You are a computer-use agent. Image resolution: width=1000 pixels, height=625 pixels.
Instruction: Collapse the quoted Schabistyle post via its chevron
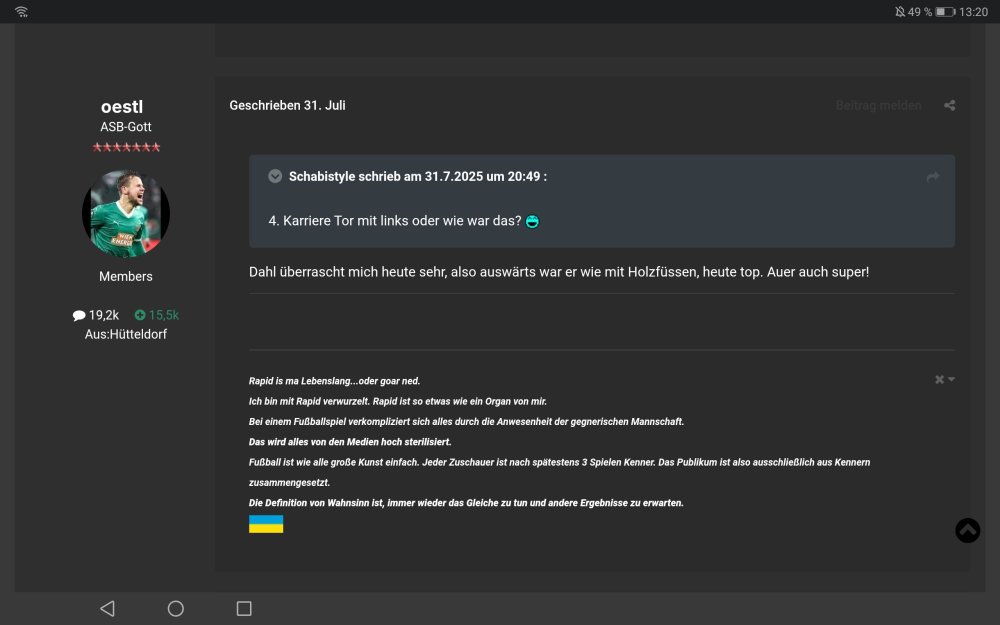[x=274, y=176]
